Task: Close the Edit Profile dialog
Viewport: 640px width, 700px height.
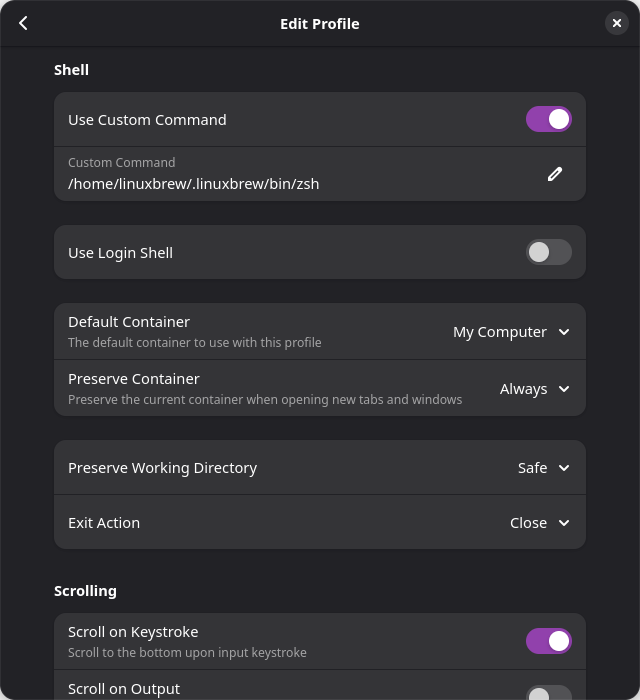Action: (616, 23)
